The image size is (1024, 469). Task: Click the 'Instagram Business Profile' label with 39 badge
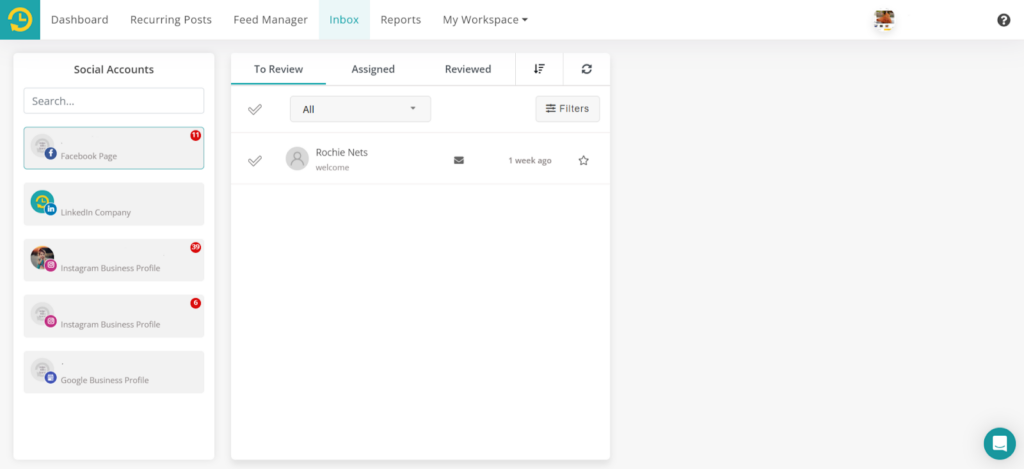(x=110, y=268)
